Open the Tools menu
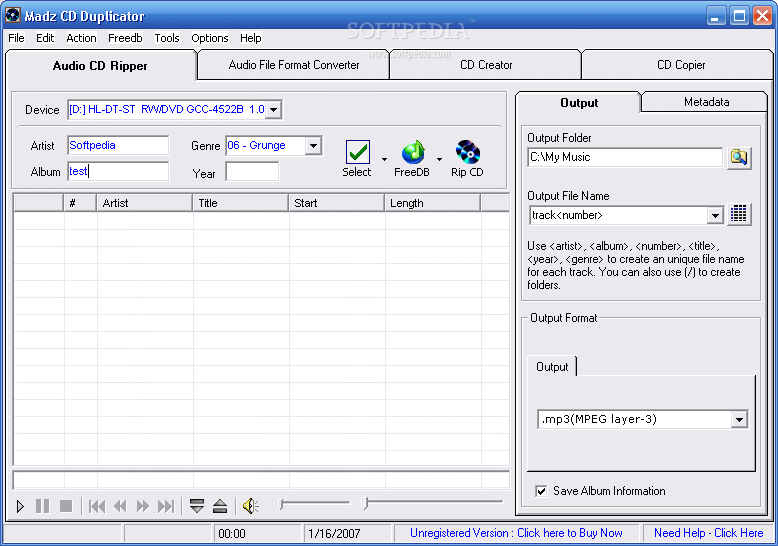Image resolution: width=778 pixels, height=546 pixels. pos(167,38)
